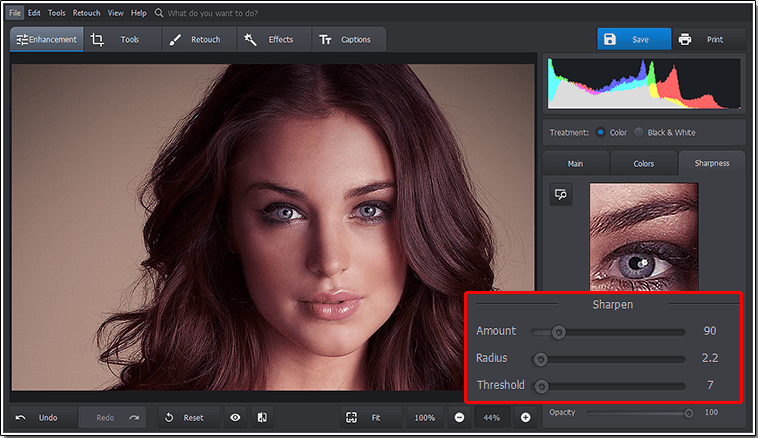The width and height of the screenshot is (758, 438).
Task: Click the portrait photo on the canvas
Action: pos(273,227)
